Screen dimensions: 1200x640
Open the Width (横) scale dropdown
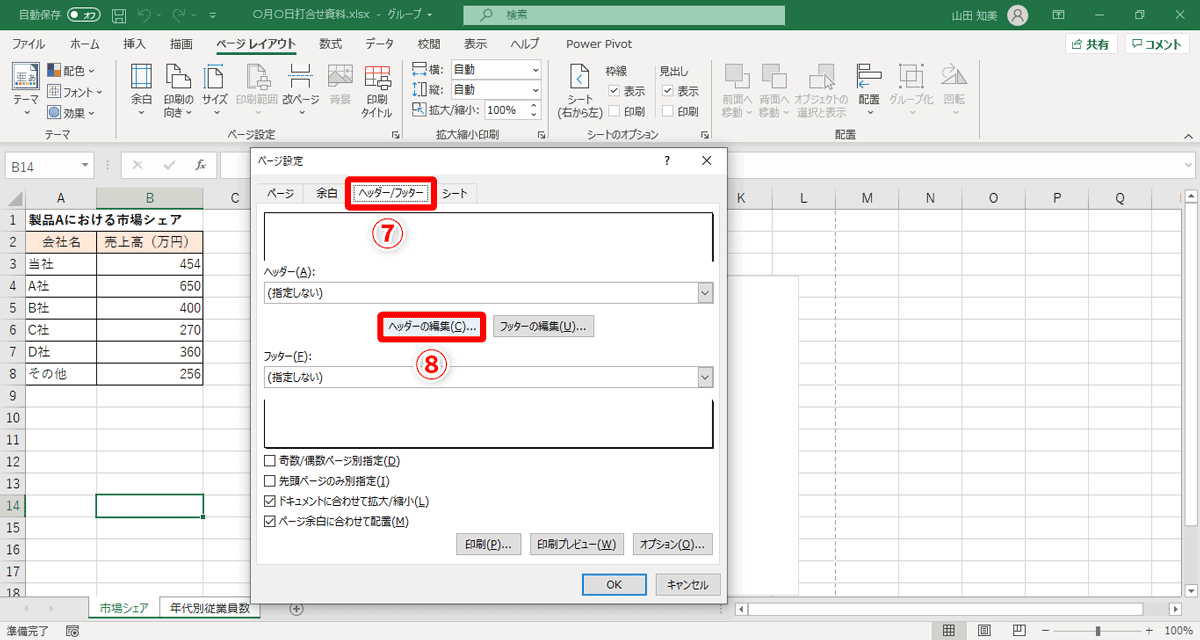click(535, 70)
